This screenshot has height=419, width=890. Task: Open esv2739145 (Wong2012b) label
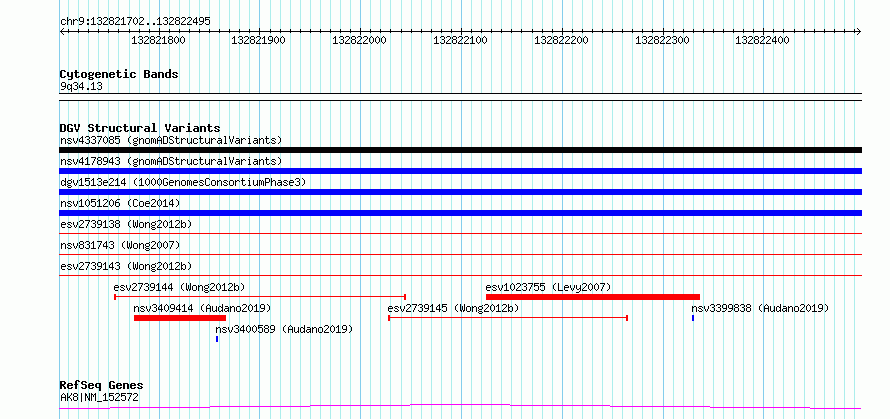454,308
